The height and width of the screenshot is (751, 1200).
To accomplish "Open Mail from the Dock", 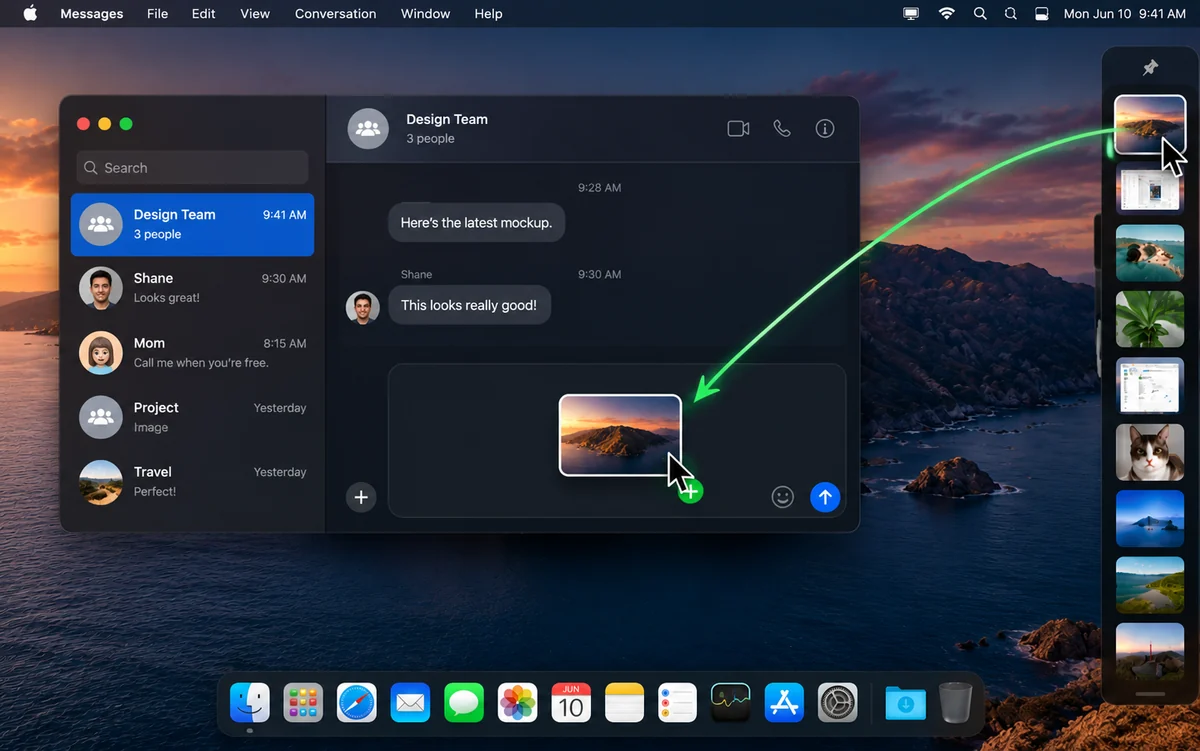I will 410,703.
